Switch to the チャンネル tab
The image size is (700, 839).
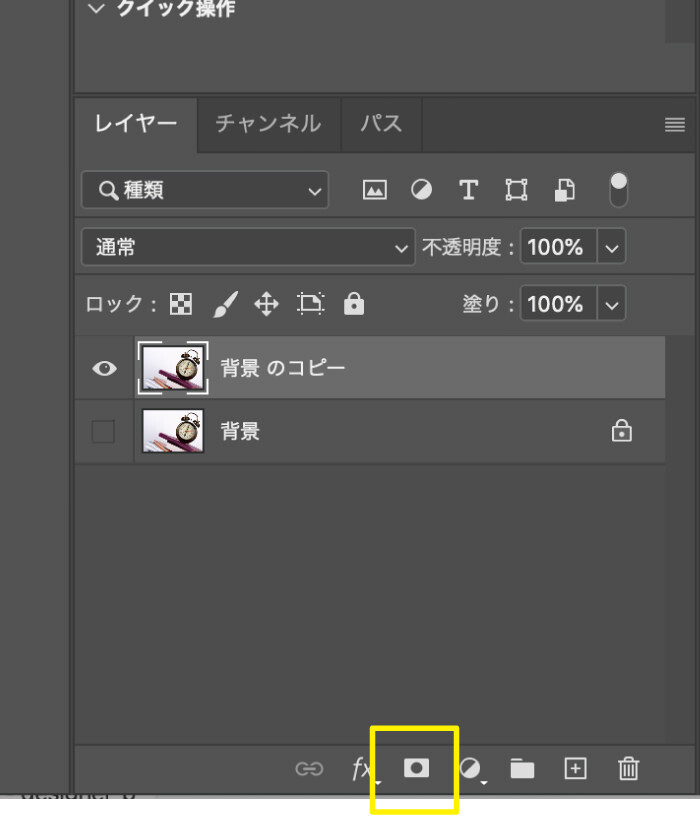(x=268, y=124)
